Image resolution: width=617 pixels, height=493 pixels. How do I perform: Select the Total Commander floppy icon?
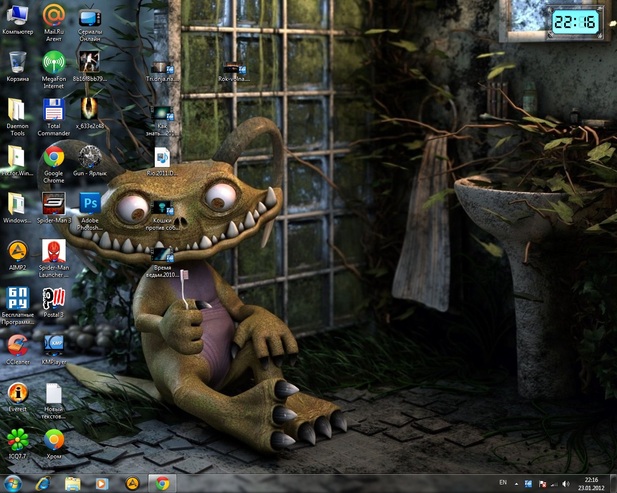pos(54,117)
